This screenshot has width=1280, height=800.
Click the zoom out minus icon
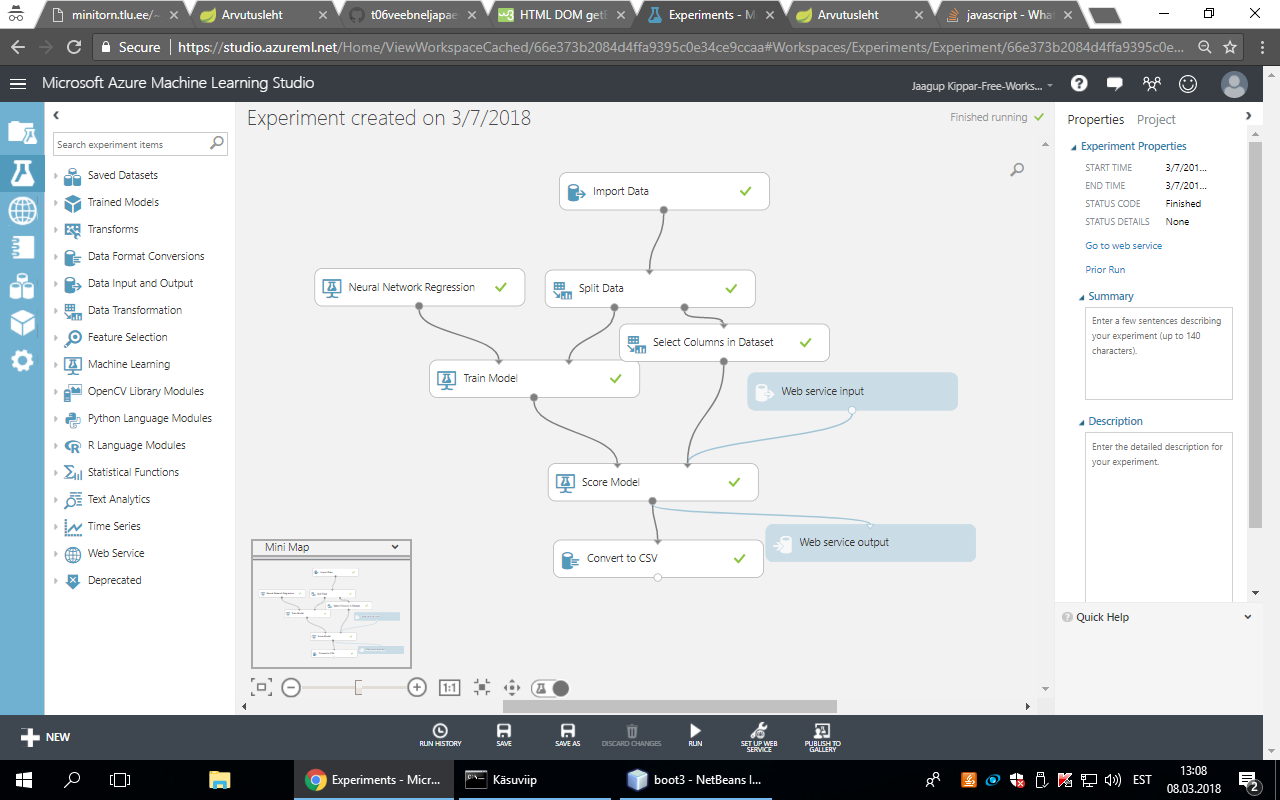[290, 687]
